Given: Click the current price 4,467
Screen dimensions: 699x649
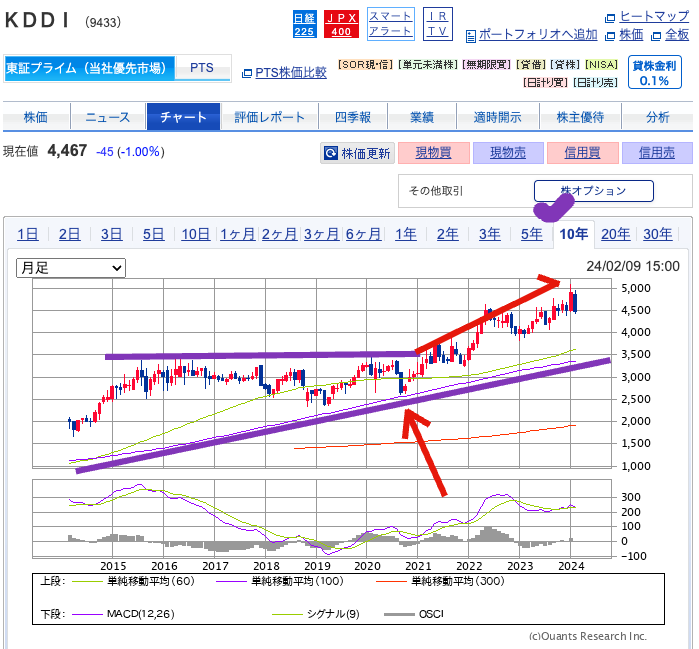Looking at the screenshot, I should (x=67, y=151).
